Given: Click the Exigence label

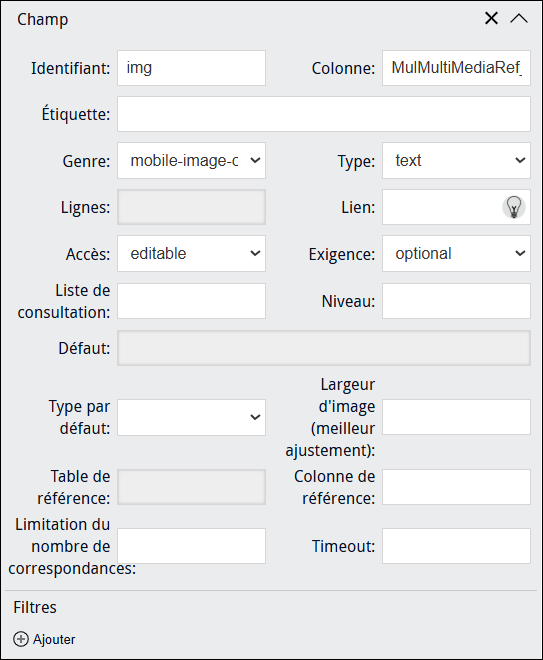Looking at the screenshot, I should click(341, 254).
